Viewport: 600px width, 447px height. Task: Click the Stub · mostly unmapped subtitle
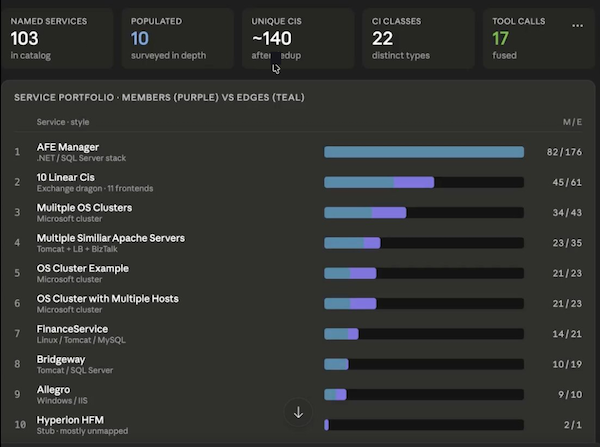click(x=82, y=431)
